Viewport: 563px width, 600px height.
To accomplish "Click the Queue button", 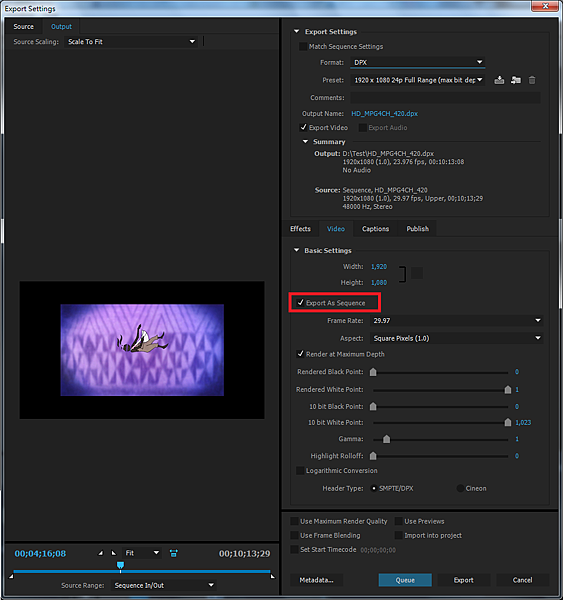I will pyautogui.click(x=405, y=580).
